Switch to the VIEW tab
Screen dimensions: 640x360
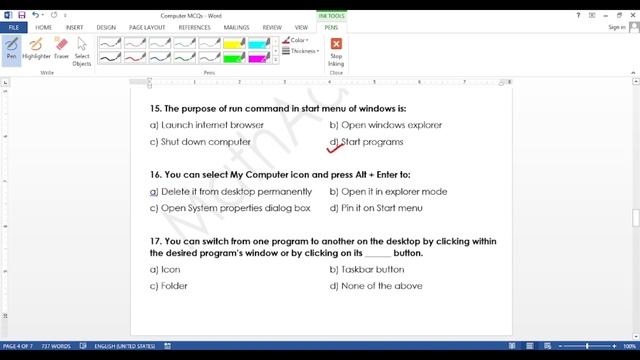point(301,27)
